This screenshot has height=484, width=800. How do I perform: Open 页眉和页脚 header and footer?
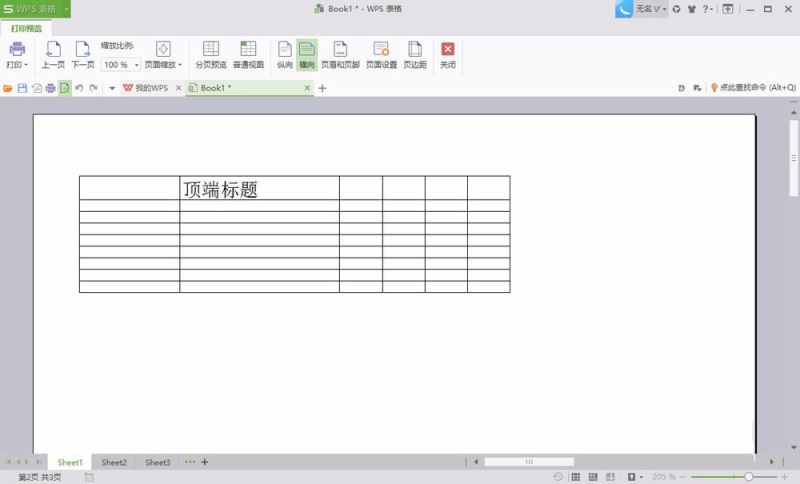(340, 55)
